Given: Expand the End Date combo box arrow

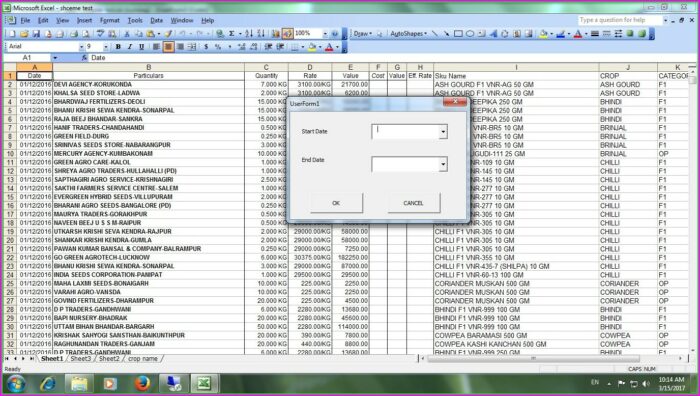Looking at the screenshot, I should coord(443,164).
